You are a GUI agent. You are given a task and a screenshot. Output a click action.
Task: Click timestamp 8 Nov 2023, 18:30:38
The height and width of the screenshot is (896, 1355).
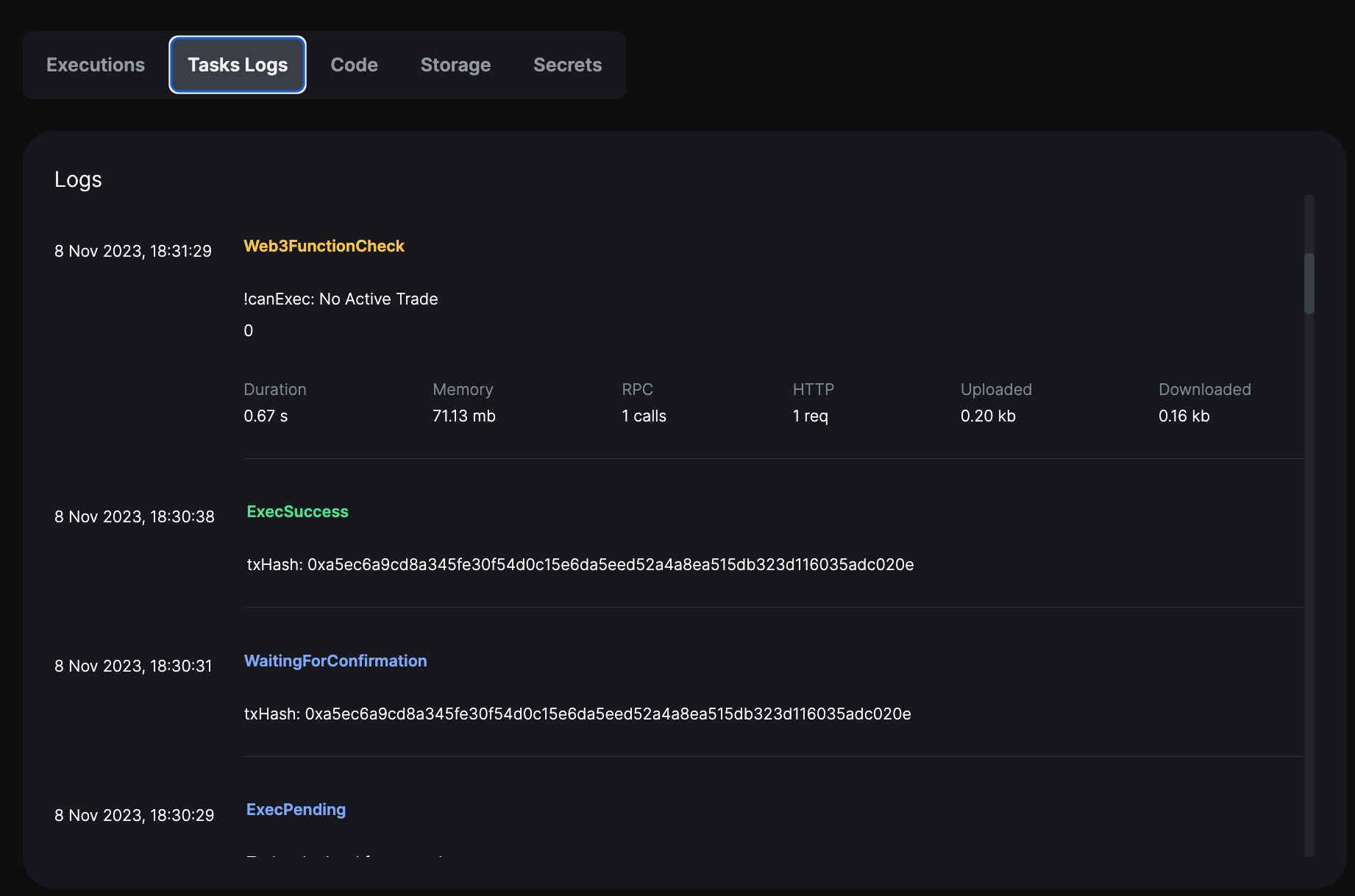click(x=135, y=516)
